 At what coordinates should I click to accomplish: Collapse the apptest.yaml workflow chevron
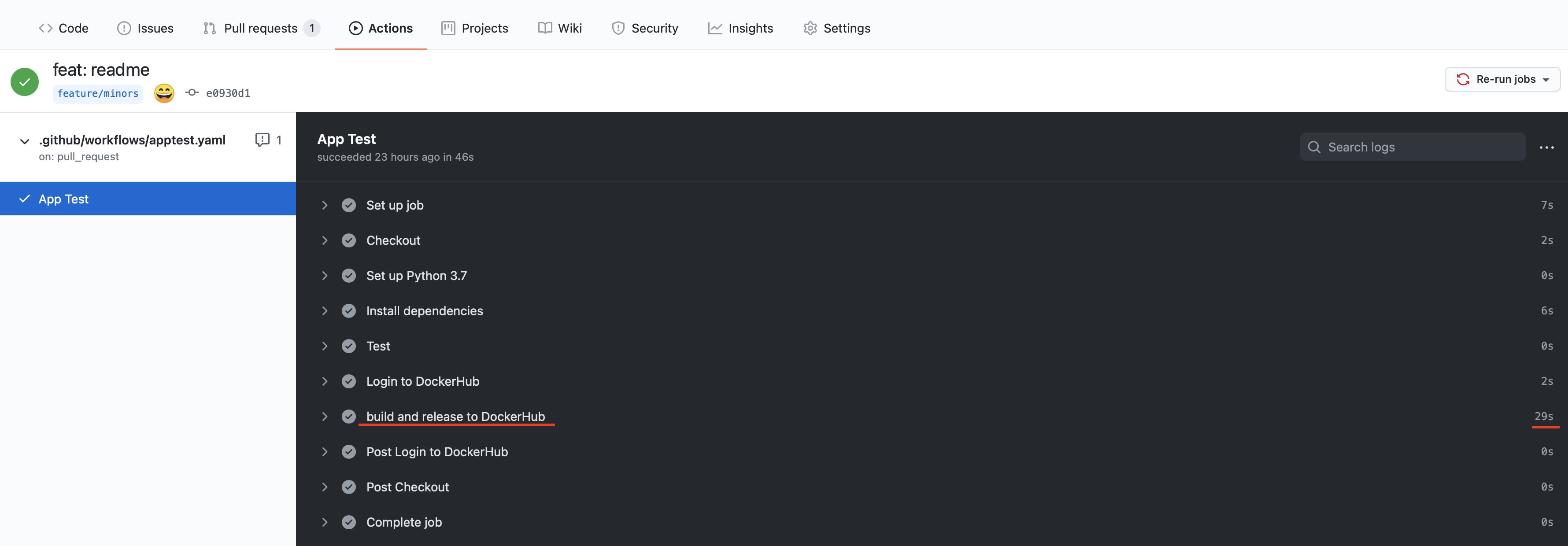point(24,141)
